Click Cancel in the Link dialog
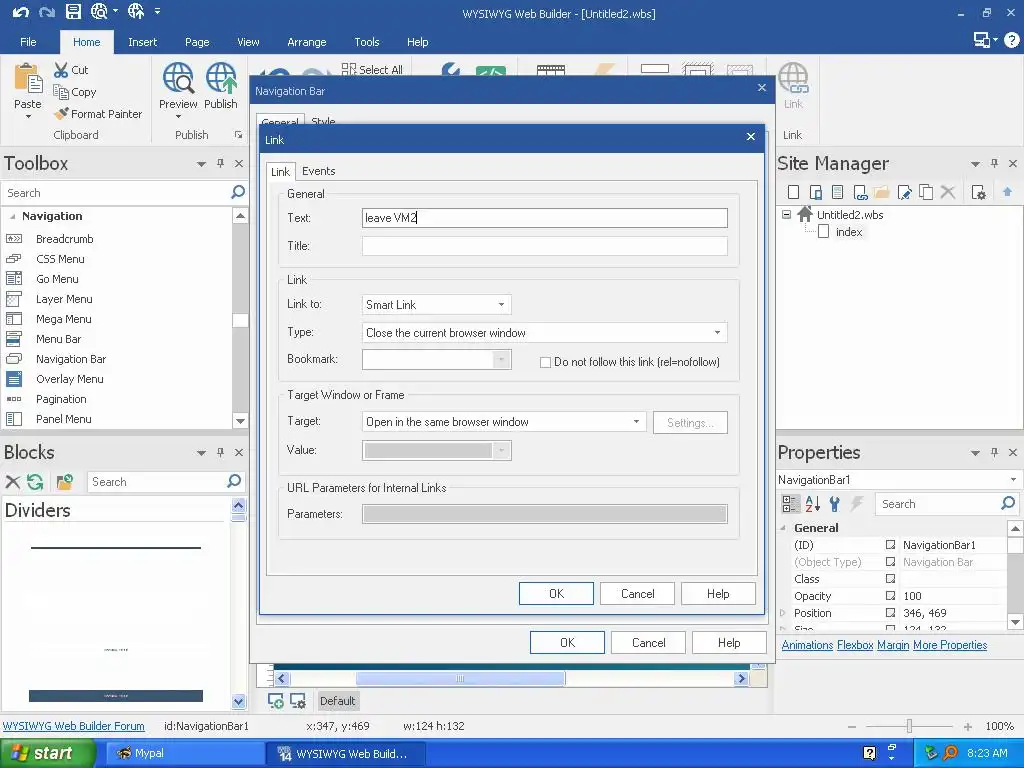 [637, 594]
